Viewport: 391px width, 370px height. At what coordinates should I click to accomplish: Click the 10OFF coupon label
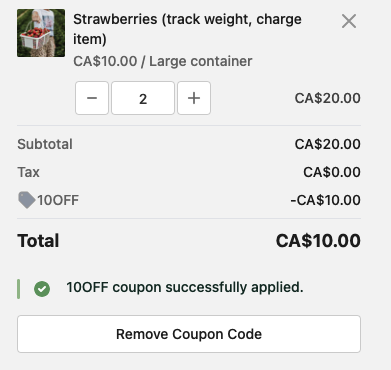point(58,200)
